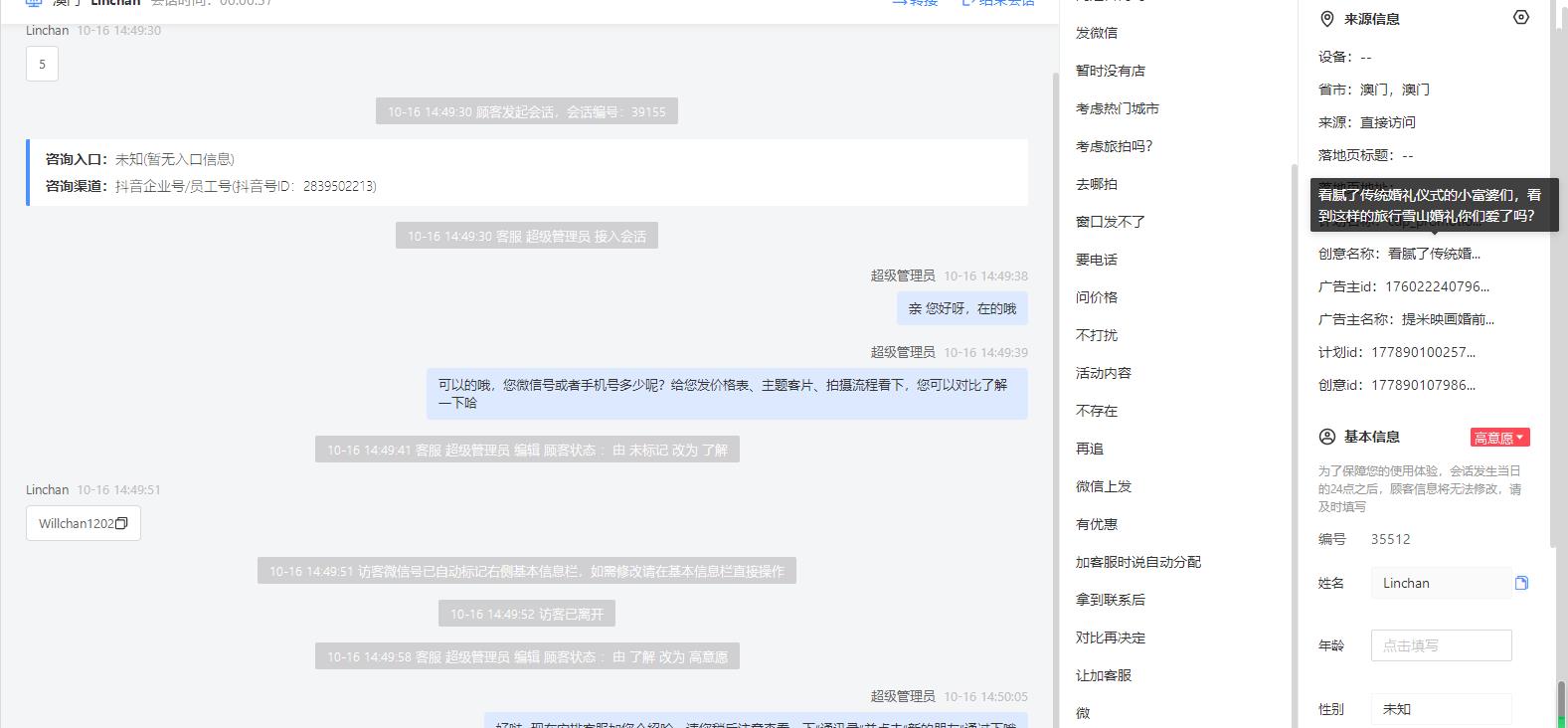Click the chat message bubble showing 5
This screenshot has width=1568, height=728.
click(x=42, y=64)
